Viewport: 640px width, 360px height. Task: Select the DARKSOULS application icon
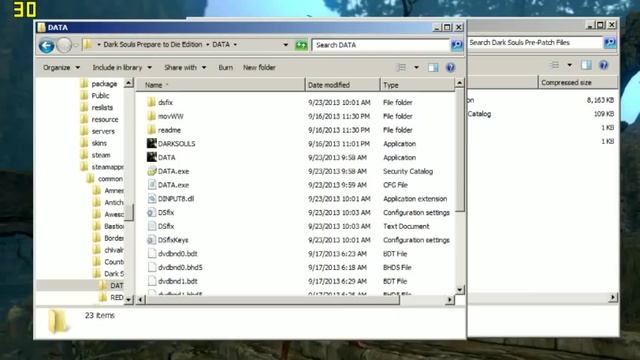(x=151, y=143)
